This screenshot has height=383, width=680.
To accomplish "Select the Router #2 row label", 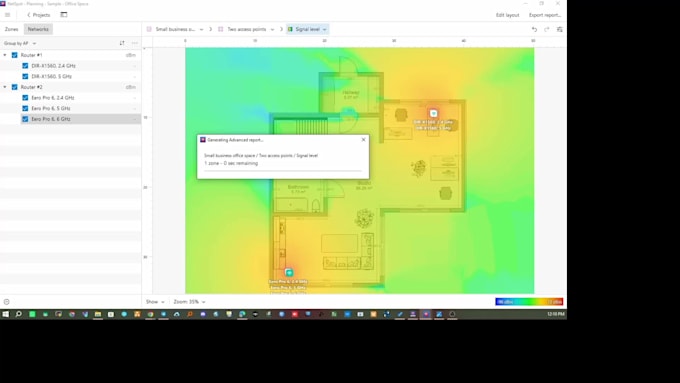I will [31, 87].
